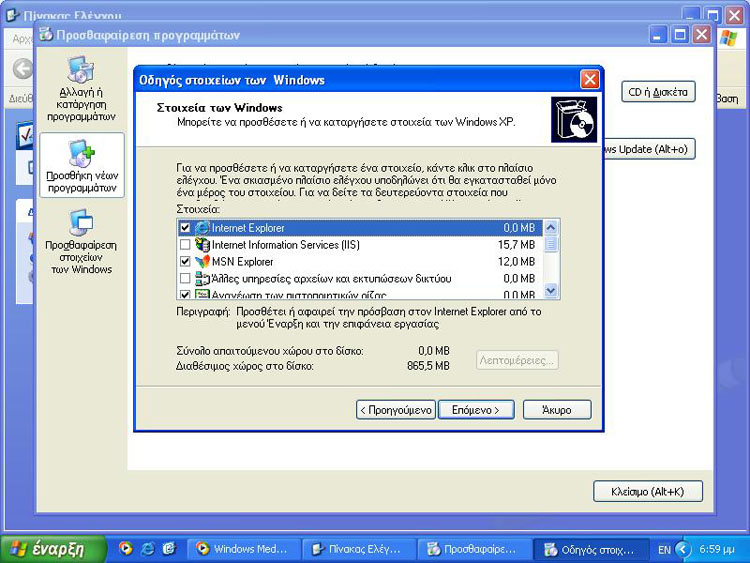This screenshot has height=563, width=750.
Task: Uncheck the MSN Explorer checkbox
Action: click(185, 262)
